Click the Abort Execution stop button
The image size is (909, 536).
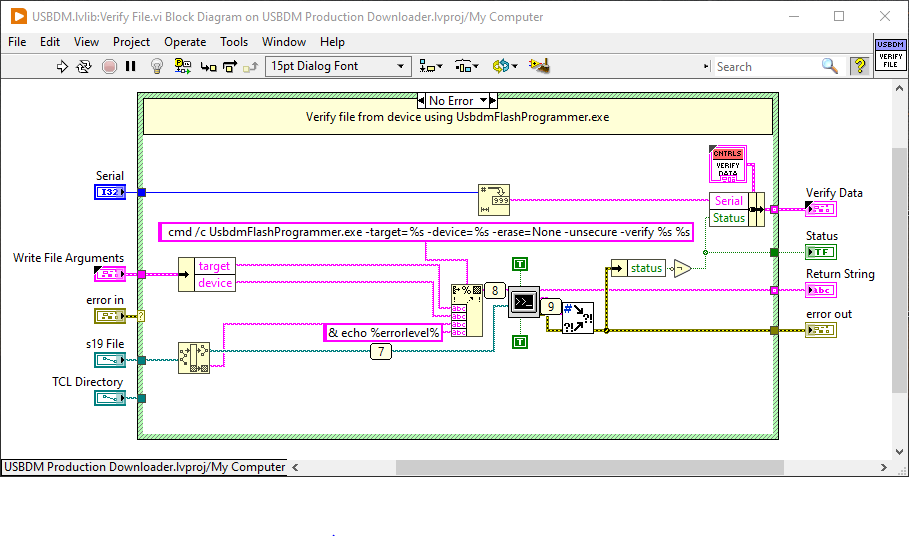[x=109, y=67]
